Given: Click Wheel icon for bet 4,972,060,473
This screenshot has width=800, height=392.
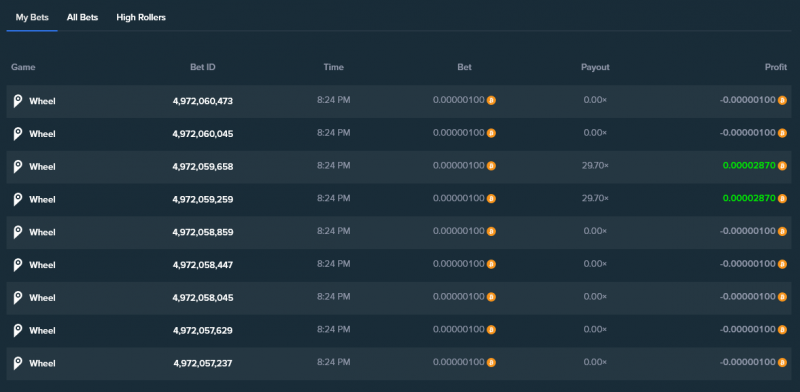Looking at the screenshot, I should point(18,101).
